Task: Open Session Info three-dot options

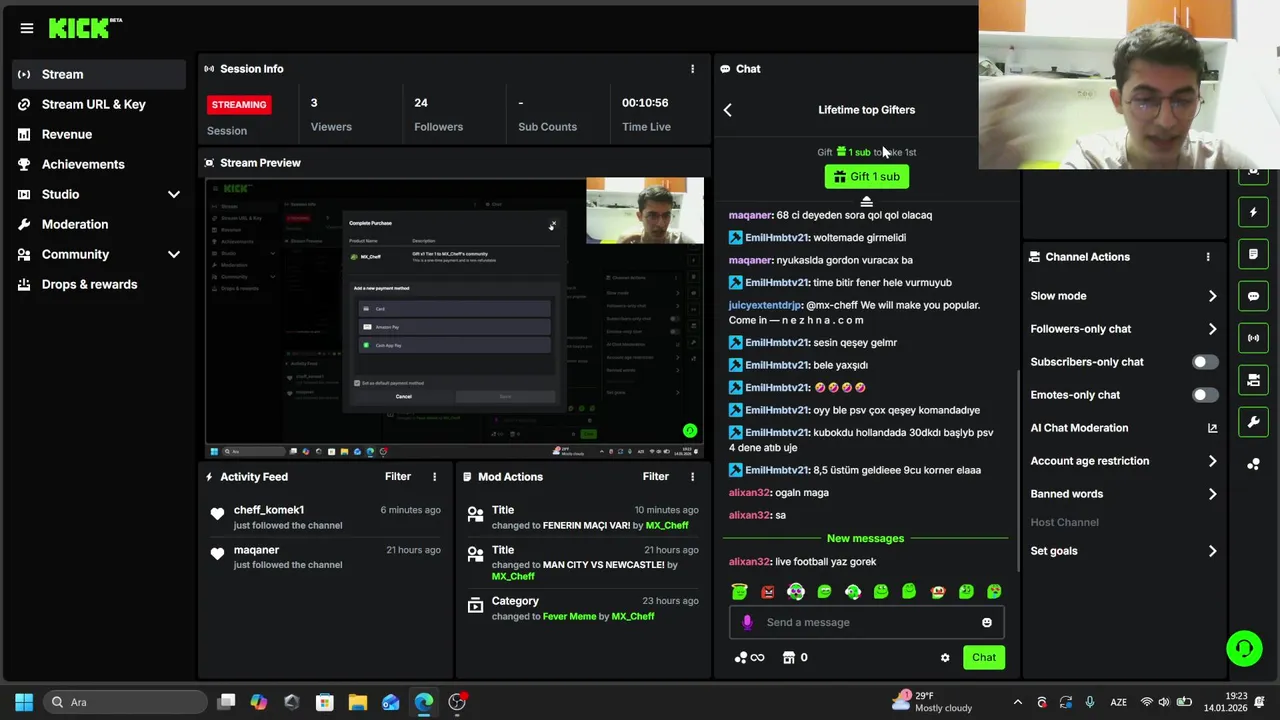Action: pyautogui.click(x=692, y=69)
